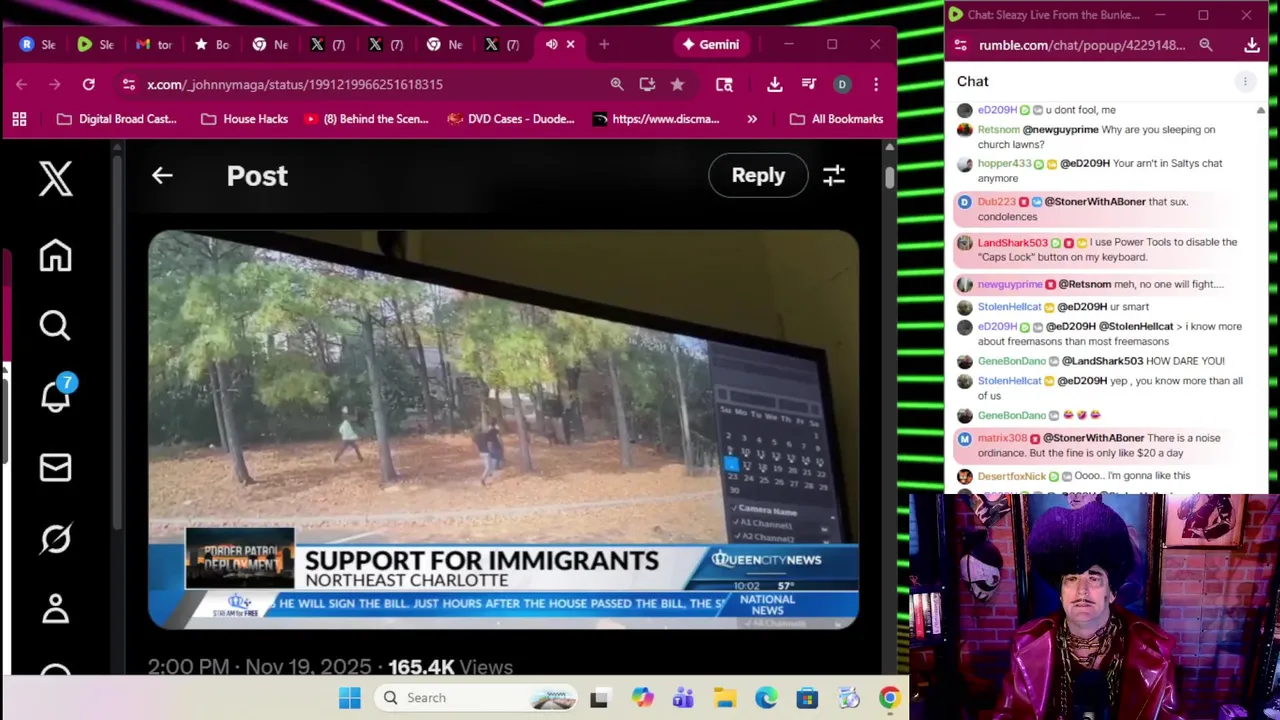Screen dimensions: 1280x720
Task: Bookmark this page with the star
Action: pyautogui.click(x=677, y=85)
